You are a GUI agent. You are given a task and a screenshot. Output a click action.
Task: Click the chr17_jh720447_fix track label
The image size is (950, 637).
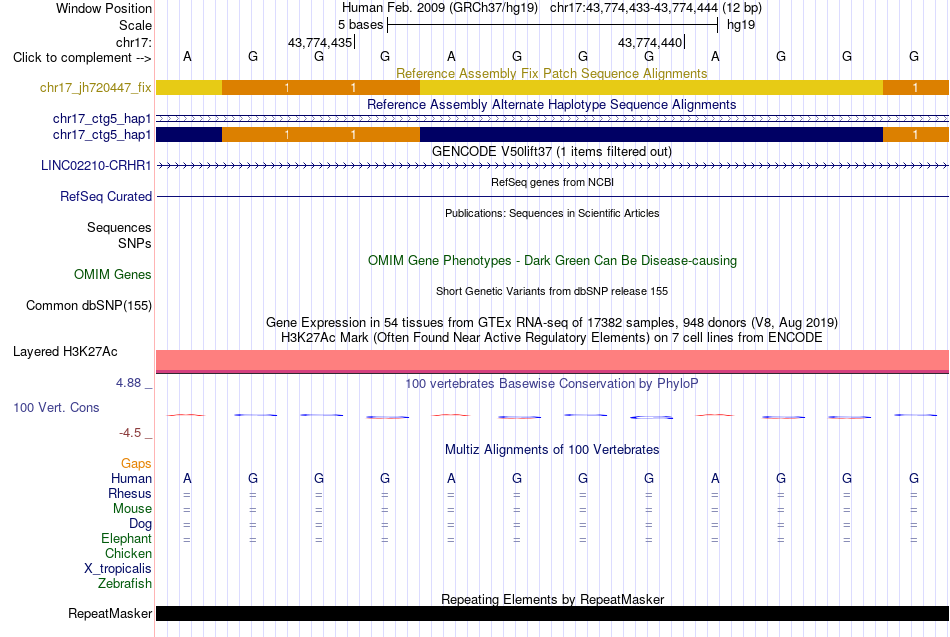(96, 87)
